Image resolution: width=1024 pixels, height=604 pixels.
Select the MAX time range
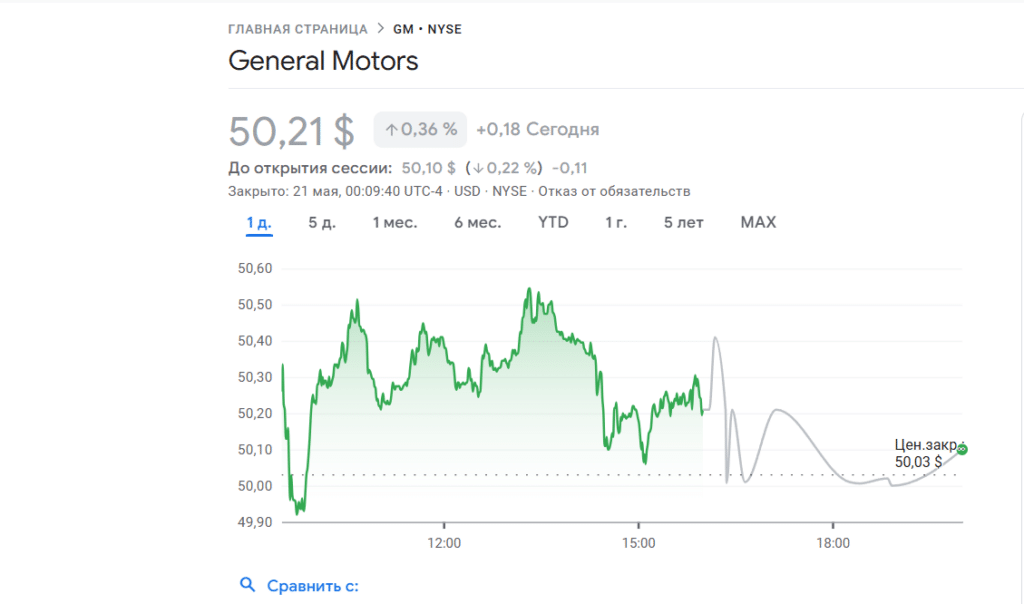click(x=758, y=222)
